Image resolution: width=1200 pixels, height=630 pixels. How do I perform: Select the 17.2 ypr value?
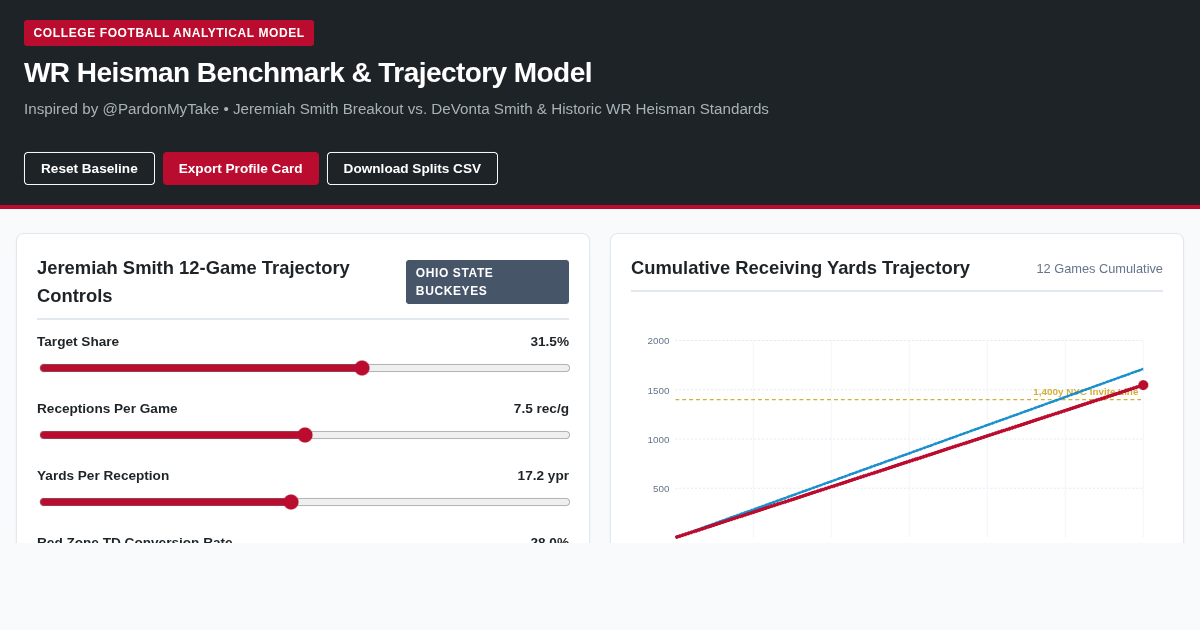tap(543, 476)
